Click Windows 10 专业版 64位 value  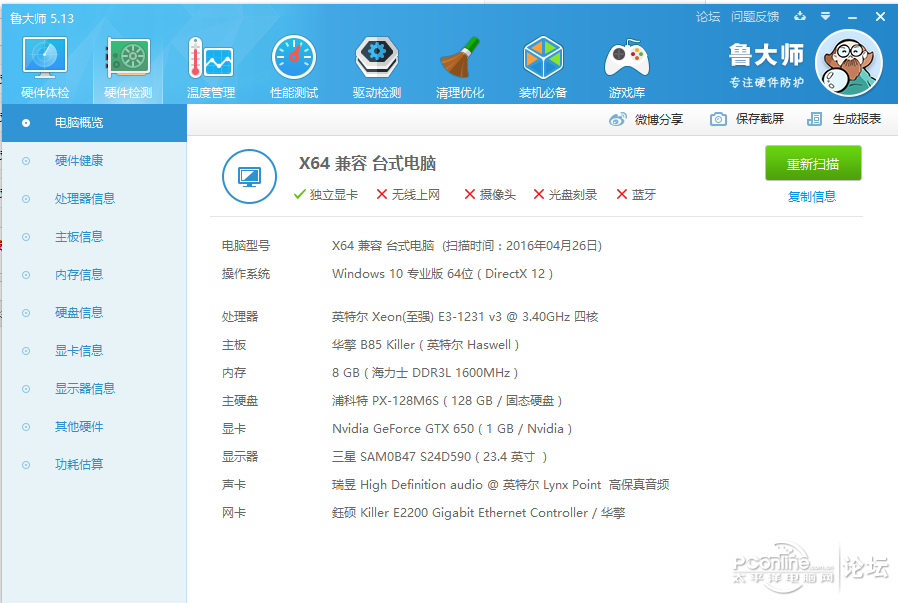[x=442, y=274]
